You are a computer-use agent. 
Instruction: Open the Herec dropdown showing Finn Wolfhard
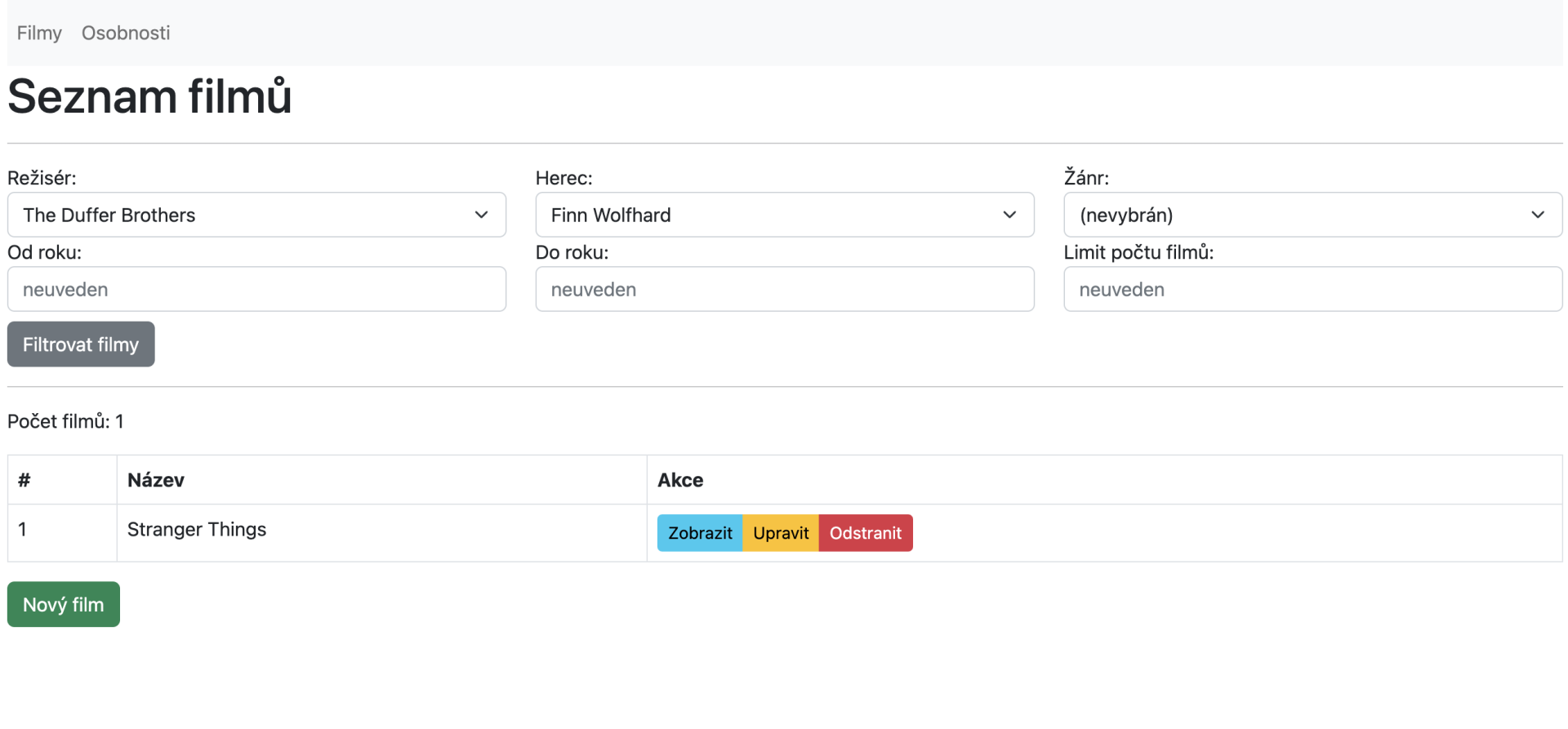pyautogui.click(x=784, y=215)
